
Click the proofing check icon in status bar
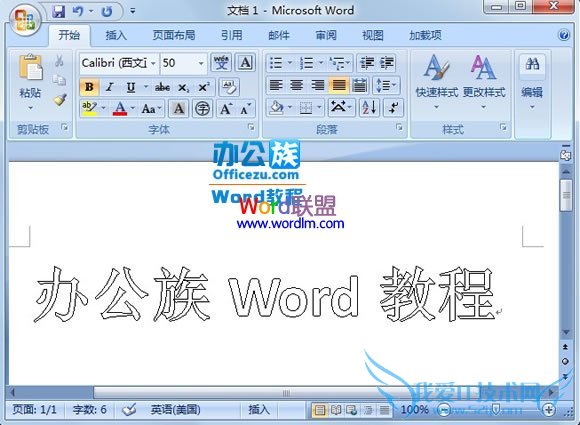tap(129, 409)
